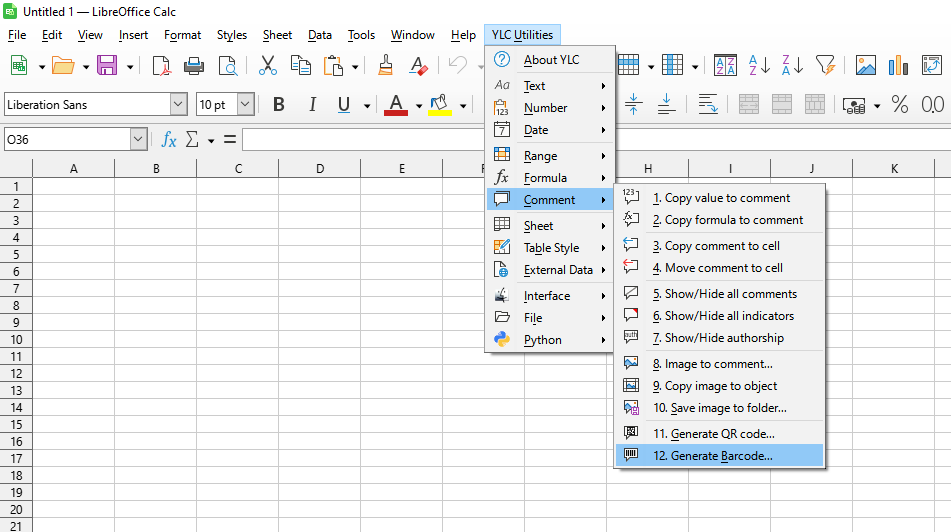Open the Table Style submenu
The height and width of the screenshot is (532, 951).
[551, 248]
